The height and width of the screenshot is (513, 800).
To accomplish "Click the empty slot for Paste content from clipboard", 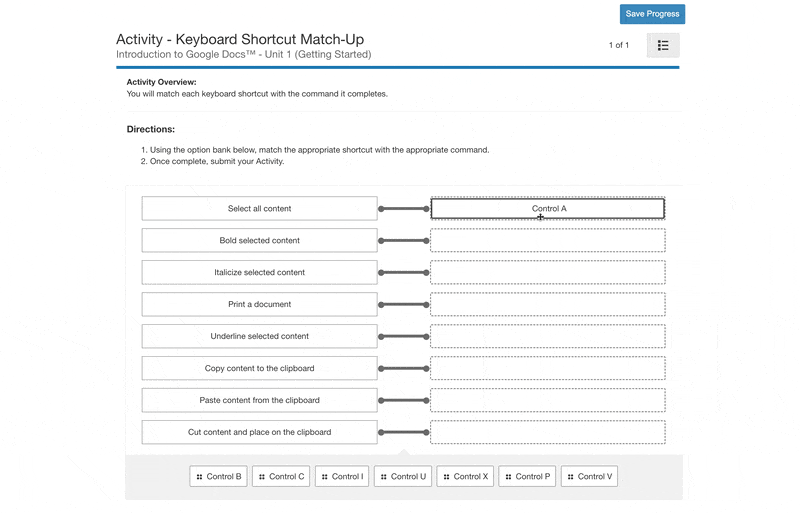I will click(548, 400).
